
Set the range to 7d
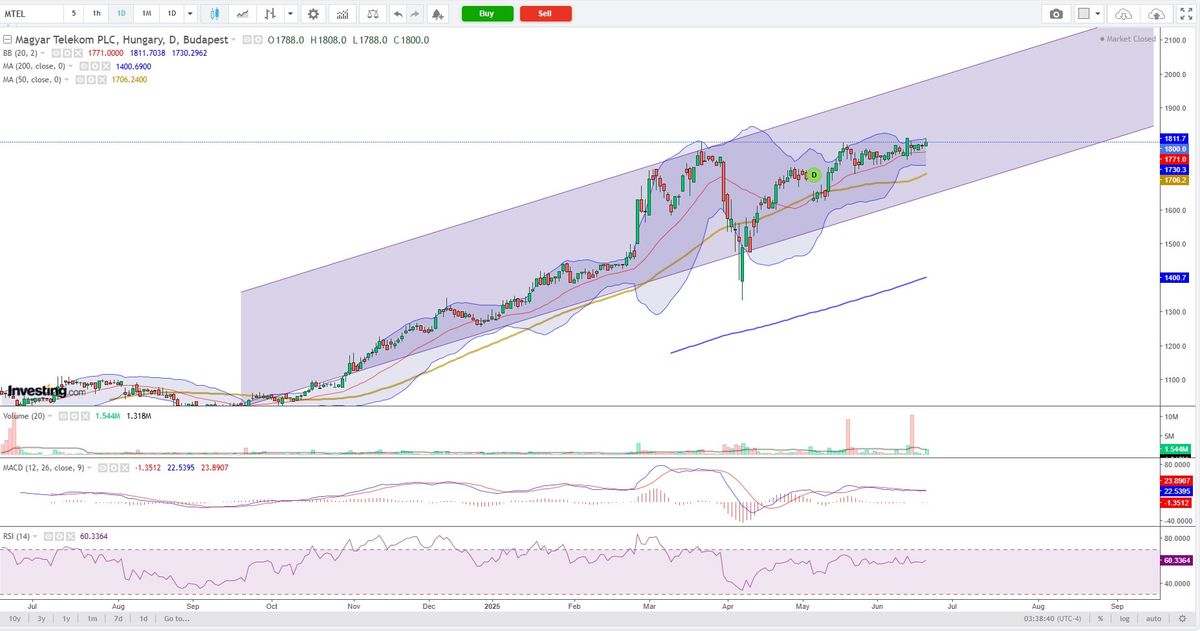point(118,619)
